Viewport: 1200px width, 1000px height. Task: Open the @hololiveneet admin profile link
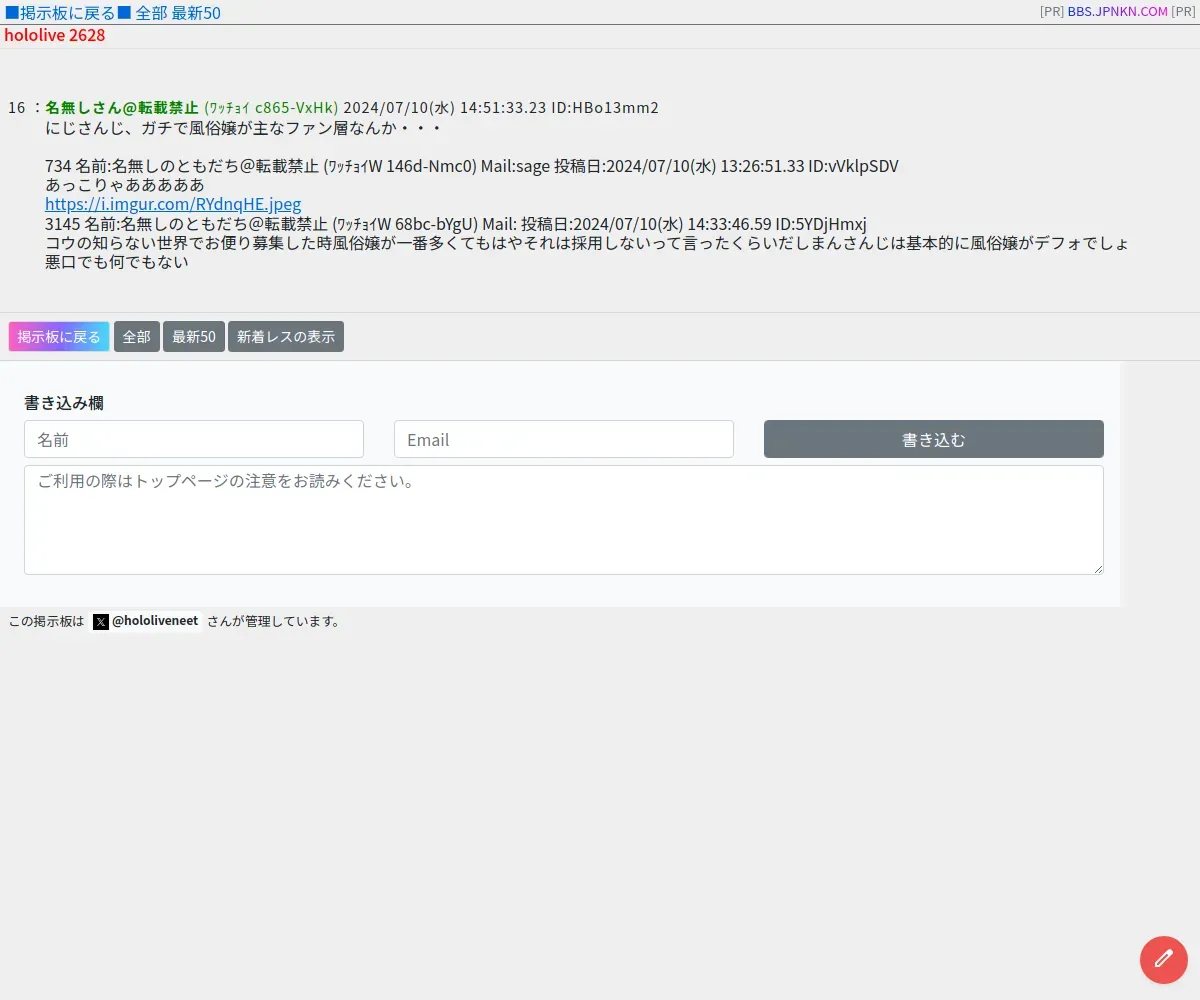(147, 622)
